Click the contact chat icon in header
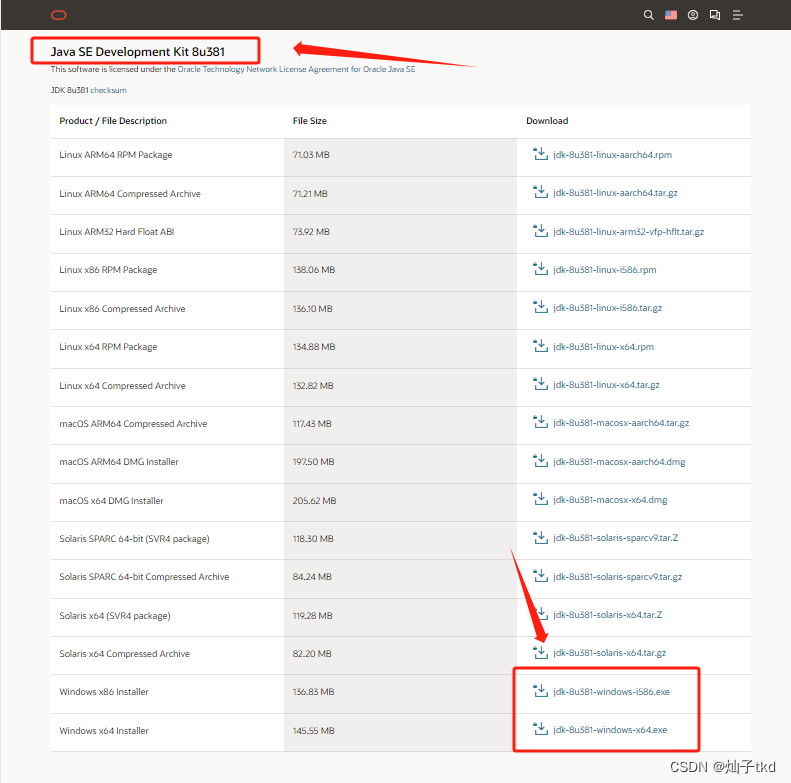Image resolution: width=791 pixels, height=783 pixels. [x=715, y=15]
